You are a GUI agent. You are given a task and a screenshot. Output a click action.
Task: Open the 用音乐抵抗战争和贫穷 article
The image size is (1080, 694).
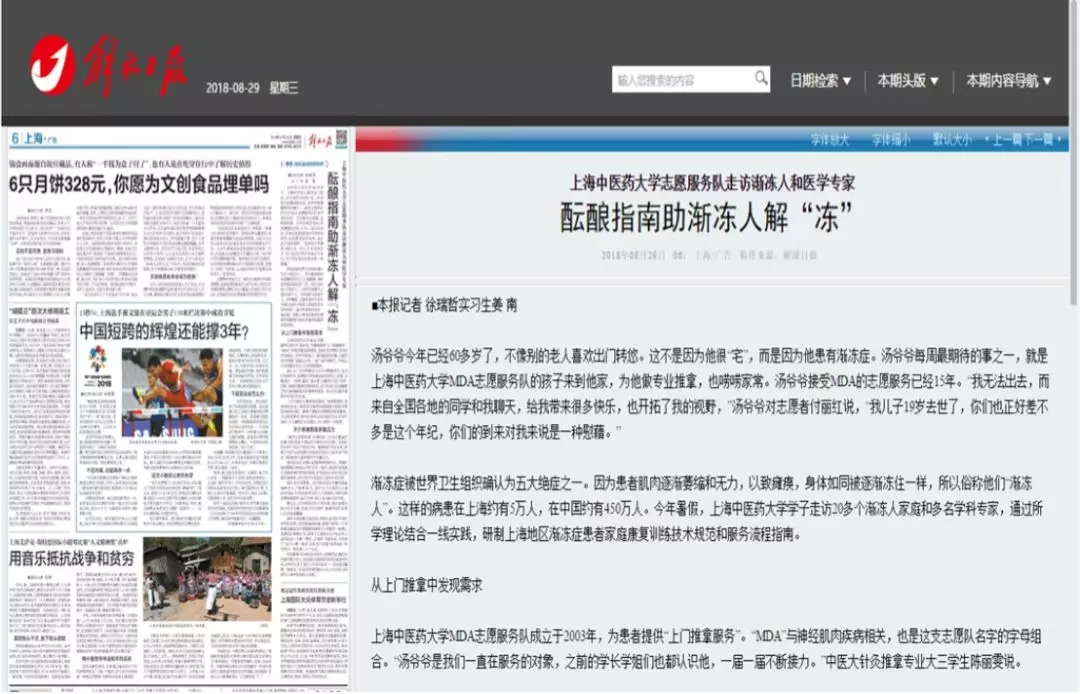point(73,557)
